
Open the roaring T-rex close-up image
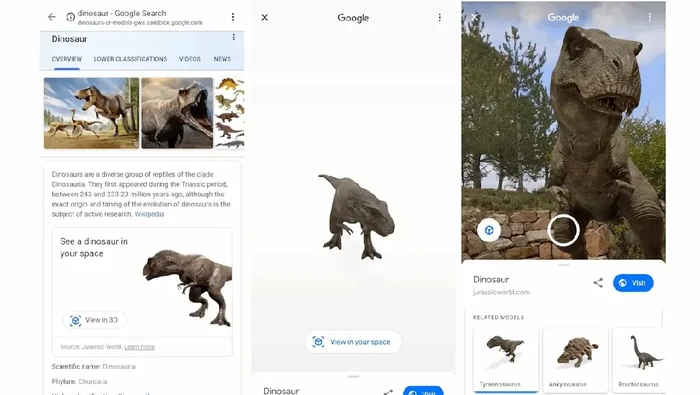(177, 113)
